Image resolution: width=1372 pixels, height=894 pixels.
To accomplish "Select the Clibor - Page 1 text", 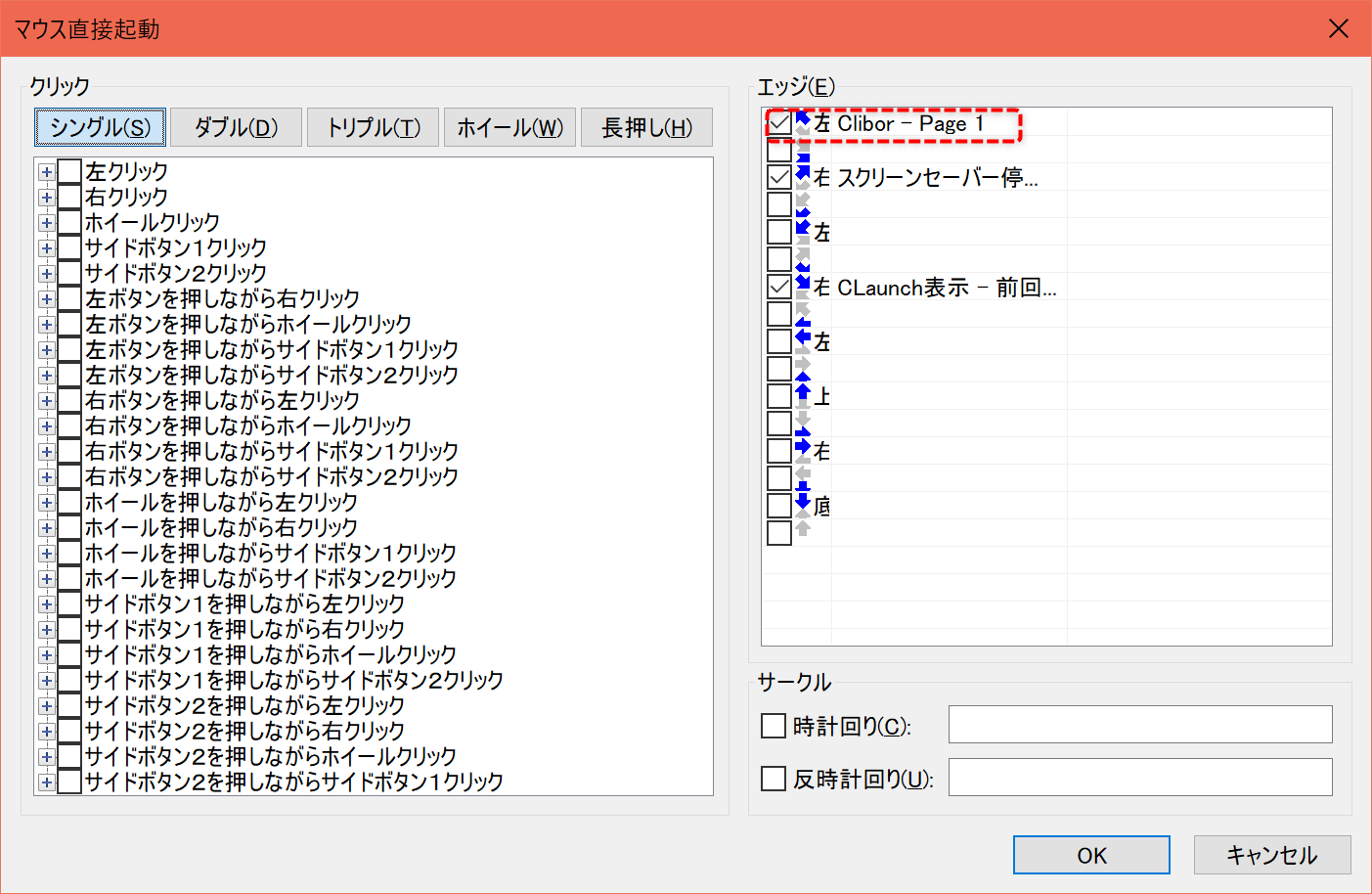I will 910,123.
